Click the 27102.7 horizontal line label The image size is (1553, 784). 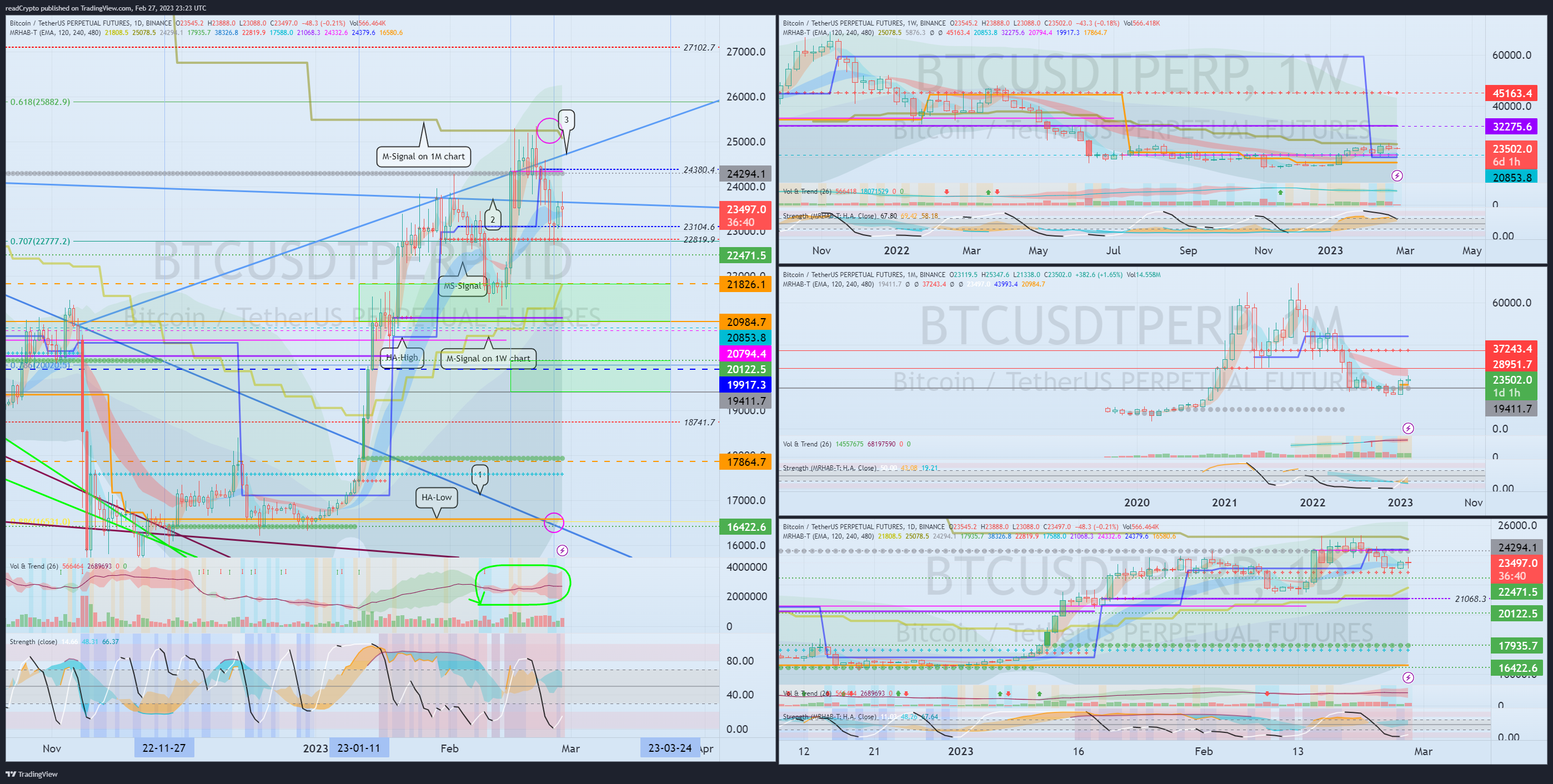click(x=699, y=48)
